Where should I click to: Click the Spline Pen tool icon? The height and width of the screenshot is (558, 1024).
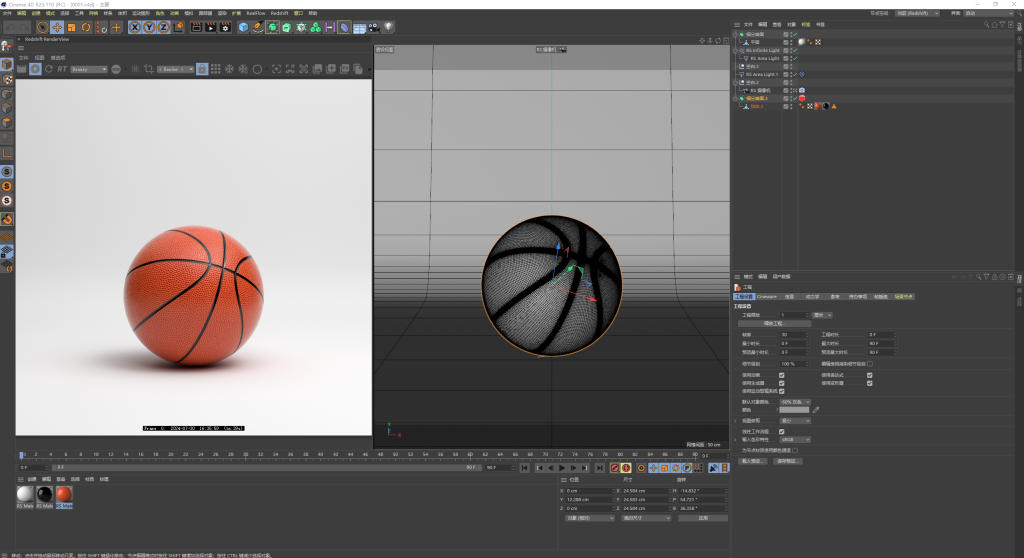point(257,27)
